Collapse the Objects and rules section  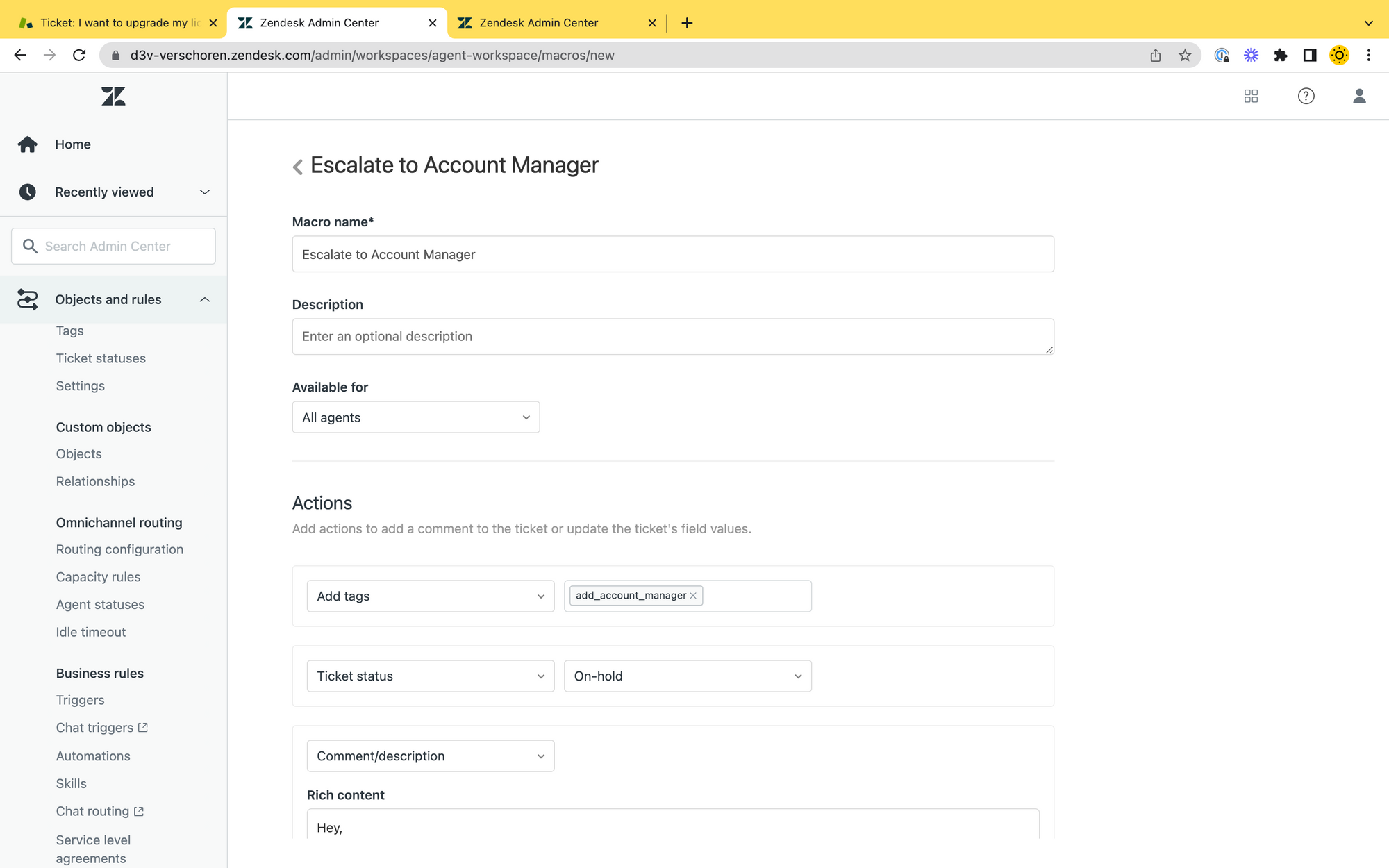[x=204, y=300]
